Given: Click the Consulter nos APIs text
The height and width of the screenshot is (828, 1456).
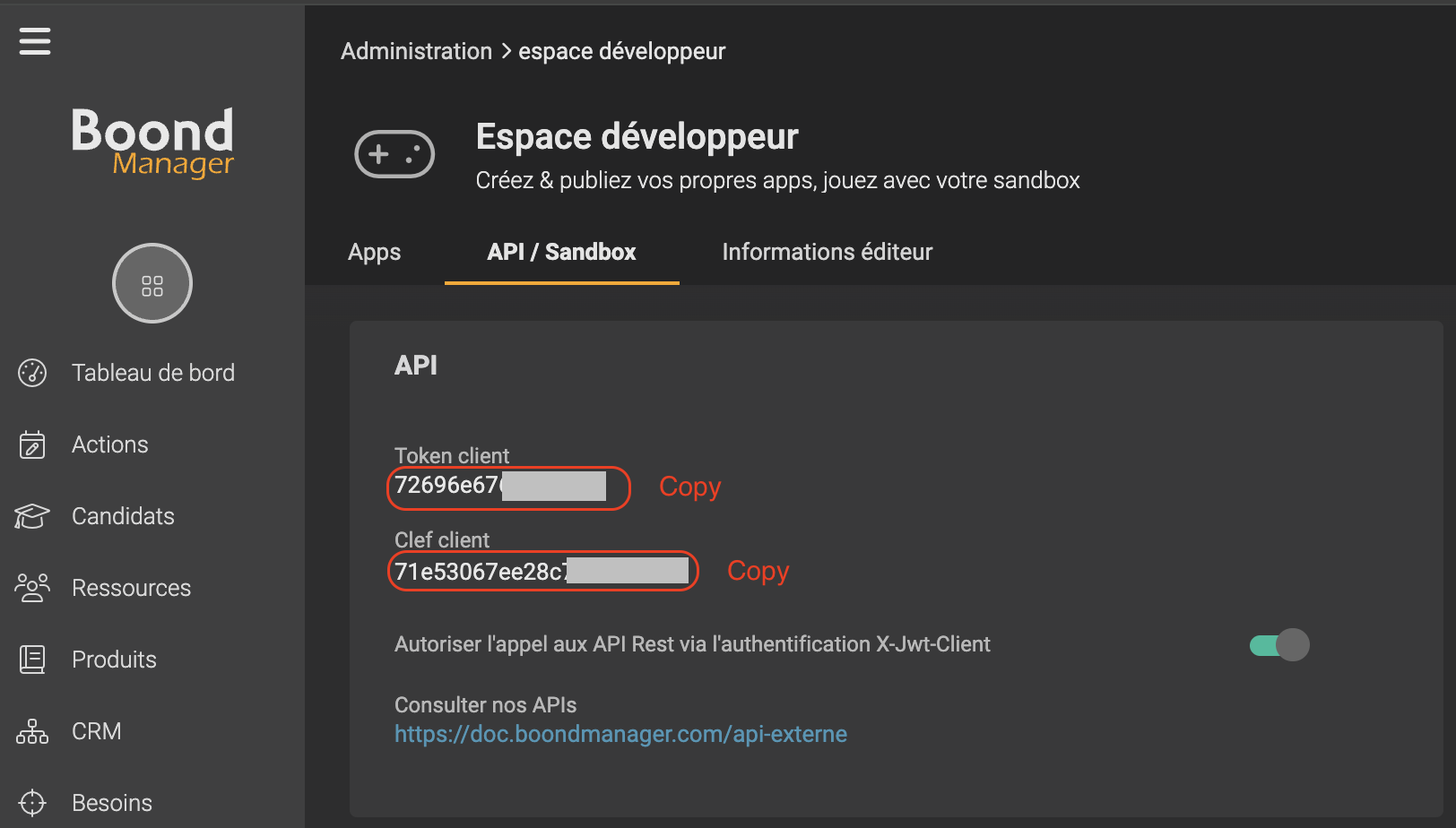Looking at the screenshot, I should coord(486,704).
